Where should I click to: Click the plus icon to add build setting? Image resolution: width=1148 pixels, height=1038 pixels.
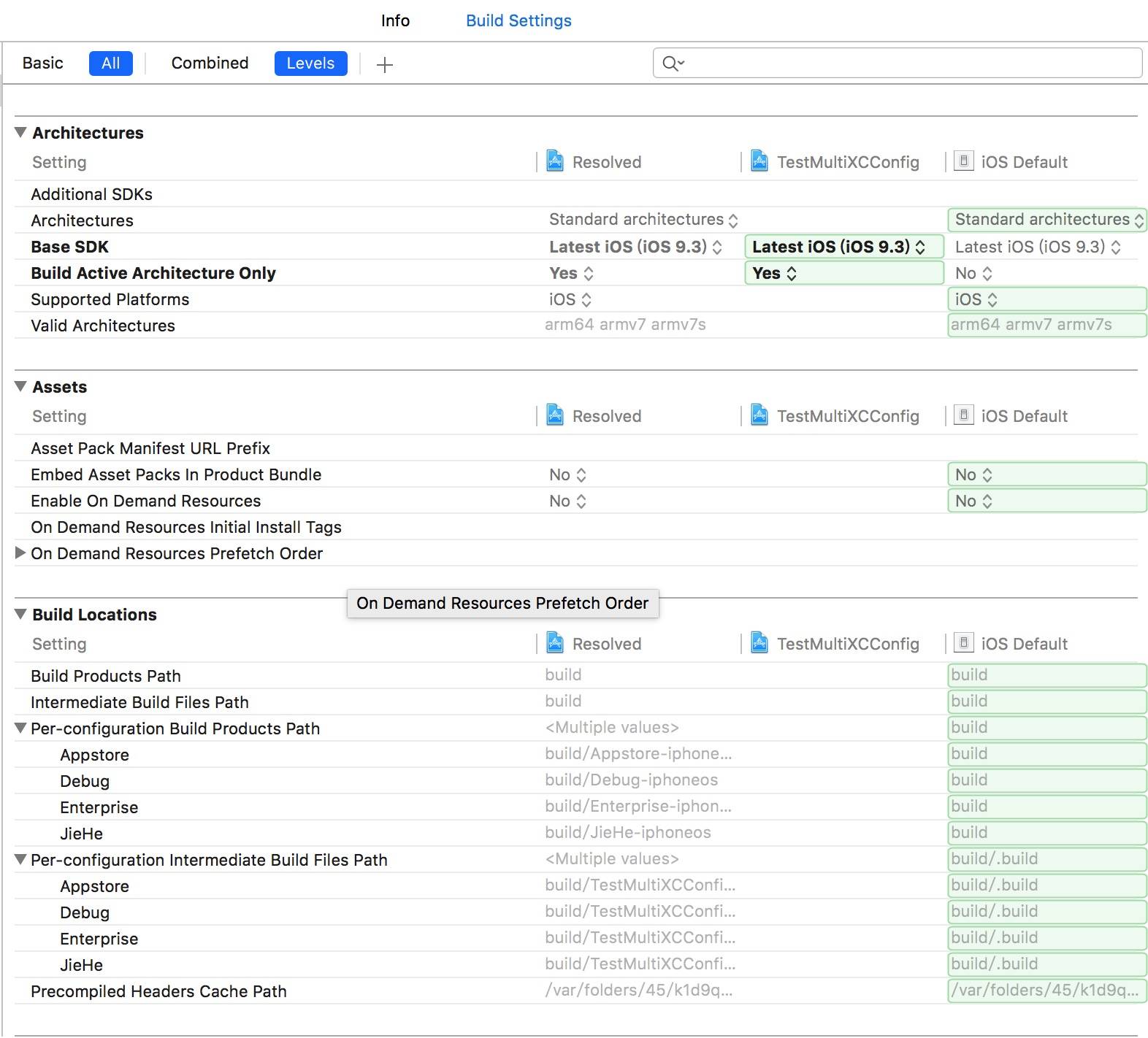point(384,65)
